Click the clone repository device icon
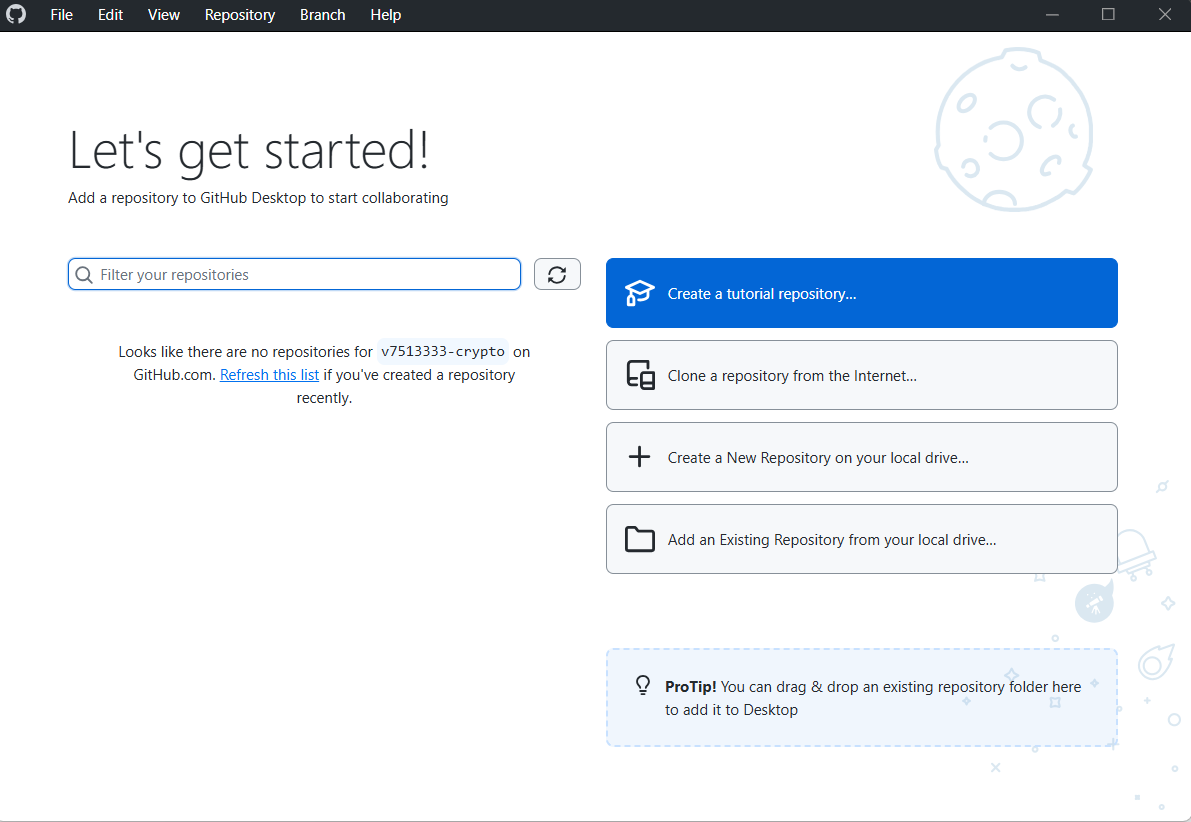 pos(640,375)
